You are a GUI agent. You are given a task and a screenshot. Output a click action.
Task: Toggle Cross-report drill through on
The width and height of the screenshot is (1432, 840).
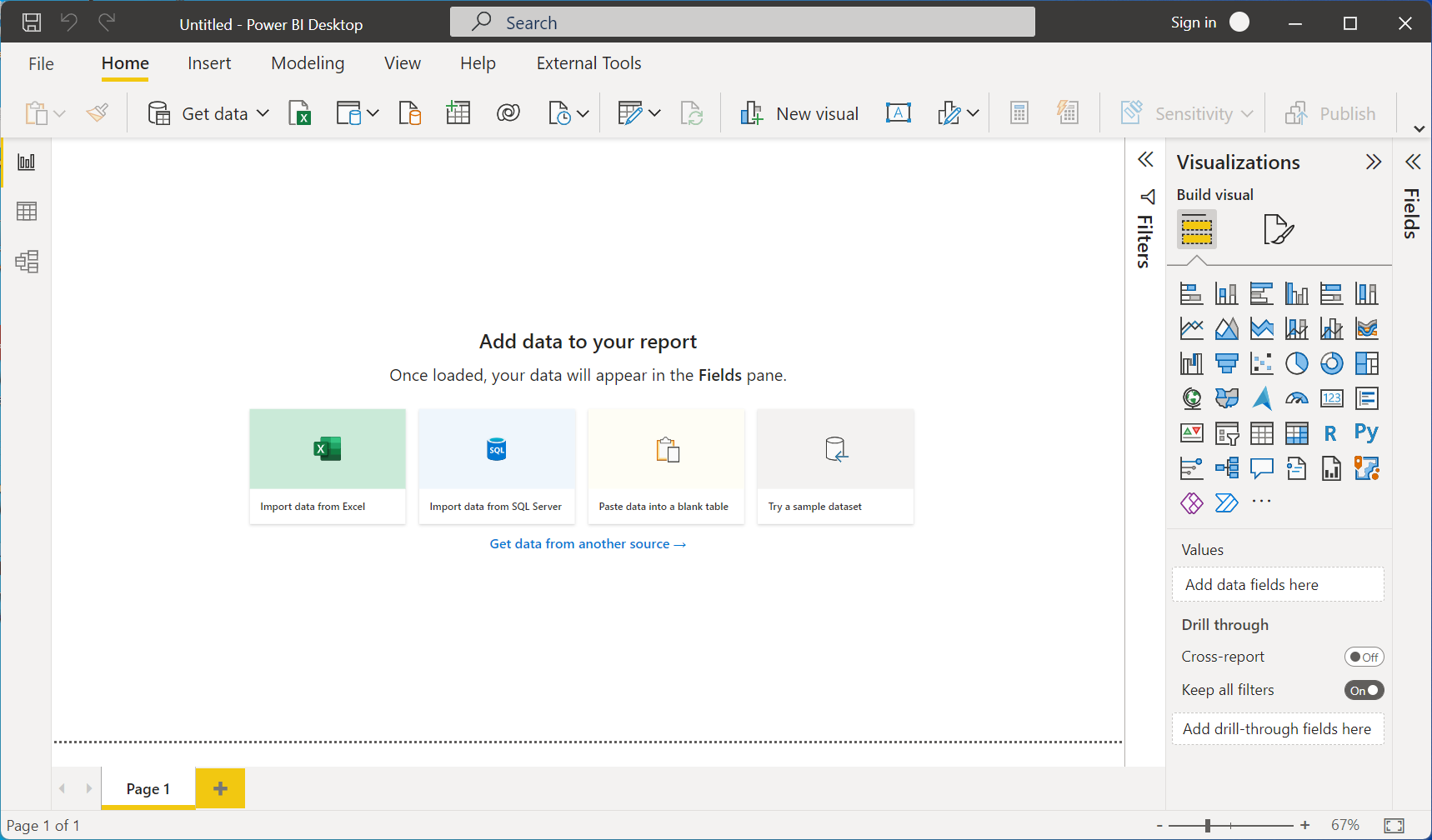[x=1364, y=656]
